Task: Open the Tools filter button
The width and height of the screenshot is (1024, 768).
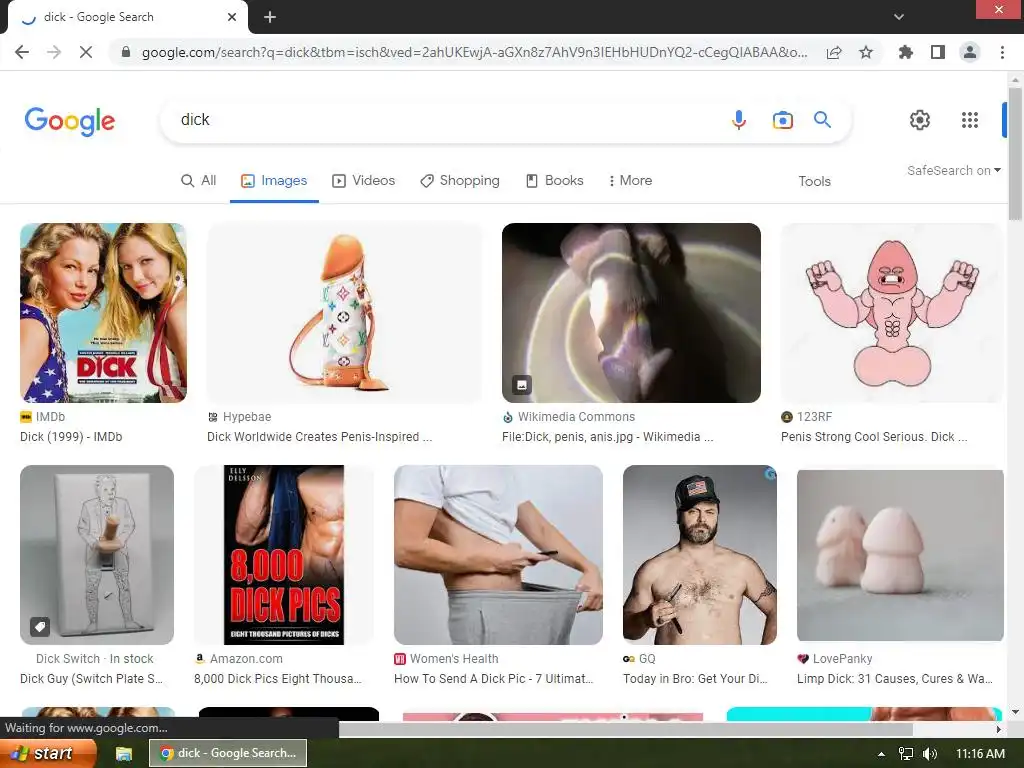Action: pos(814,182)
